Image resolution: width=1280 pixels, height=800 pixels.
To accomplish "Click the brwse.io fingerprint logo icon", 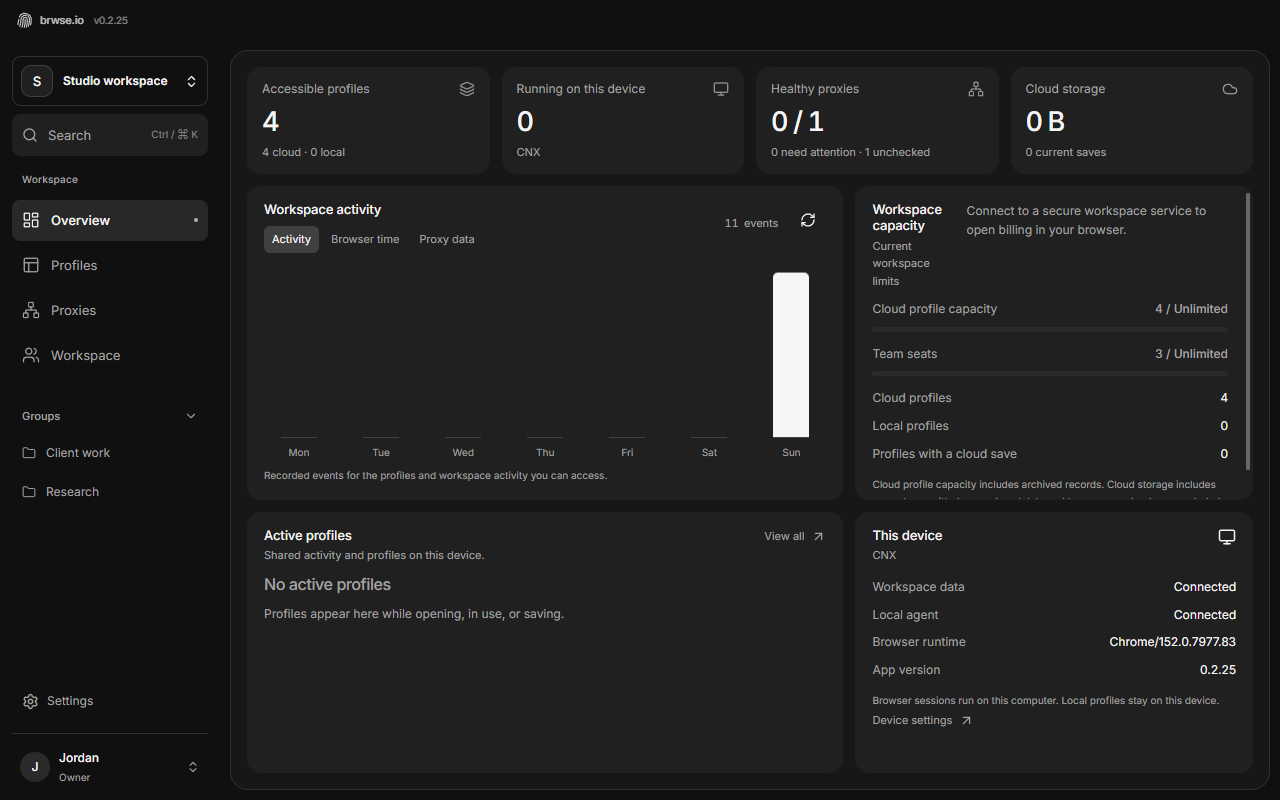I will (24, 20).
